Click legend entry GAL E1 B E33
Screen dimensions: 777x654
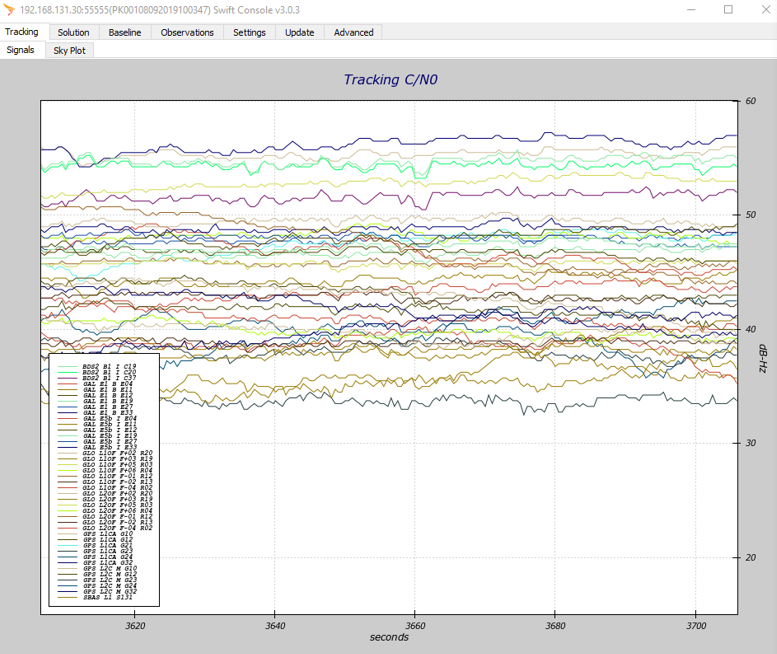click(x=95, y=412)
